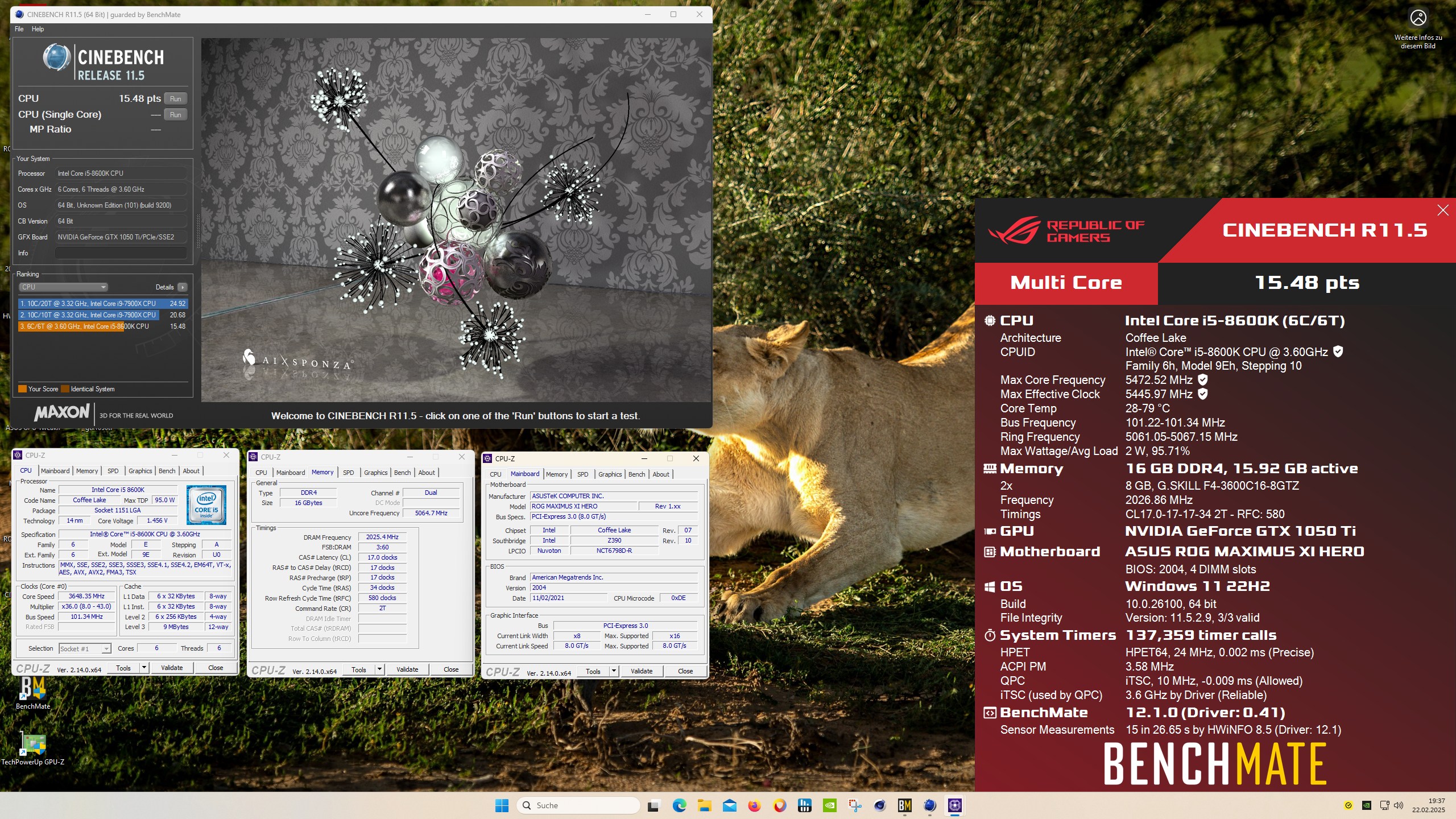Open Snipping Tool from the taskbar
The width and height of the screenshot is (1456, 819).
tap(855, 805)
